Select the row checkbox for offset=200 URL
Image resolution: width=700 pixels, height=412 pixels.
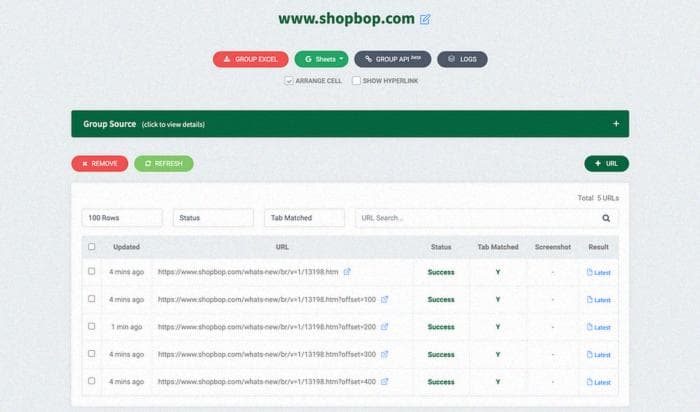[92, 326]
